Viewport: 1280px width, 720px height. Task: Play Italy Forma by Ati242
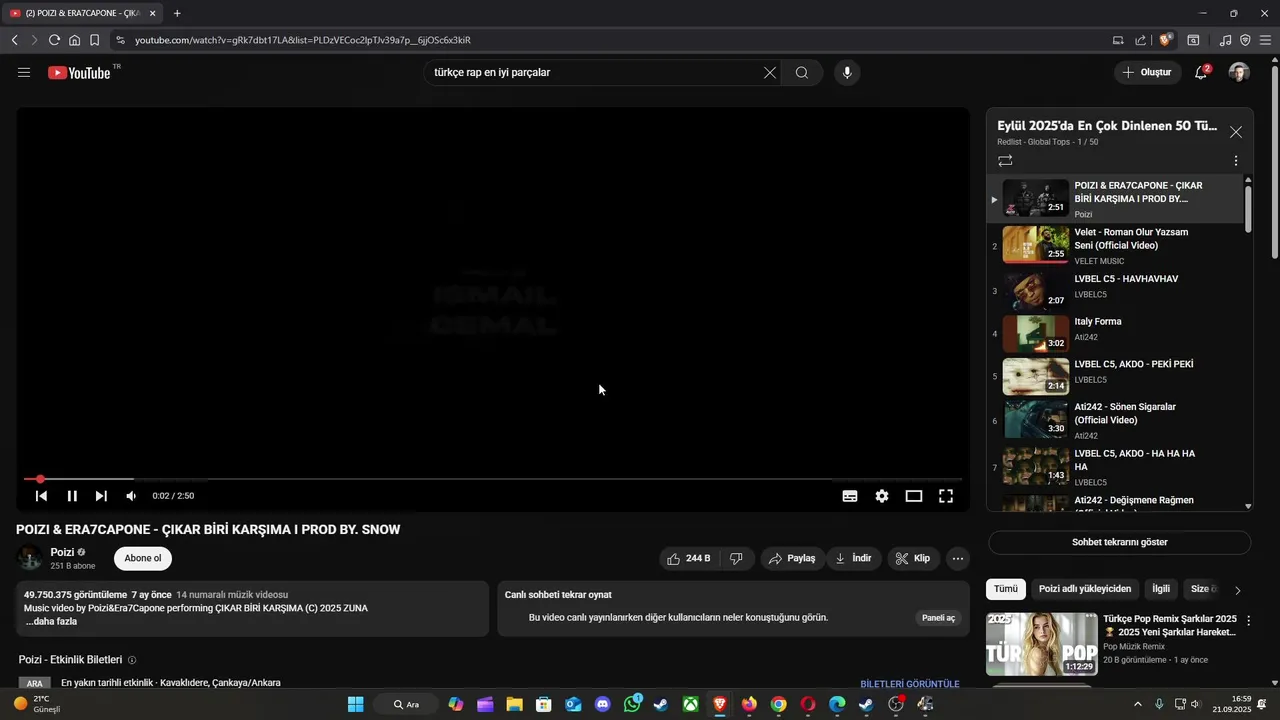coord(1117,332)
